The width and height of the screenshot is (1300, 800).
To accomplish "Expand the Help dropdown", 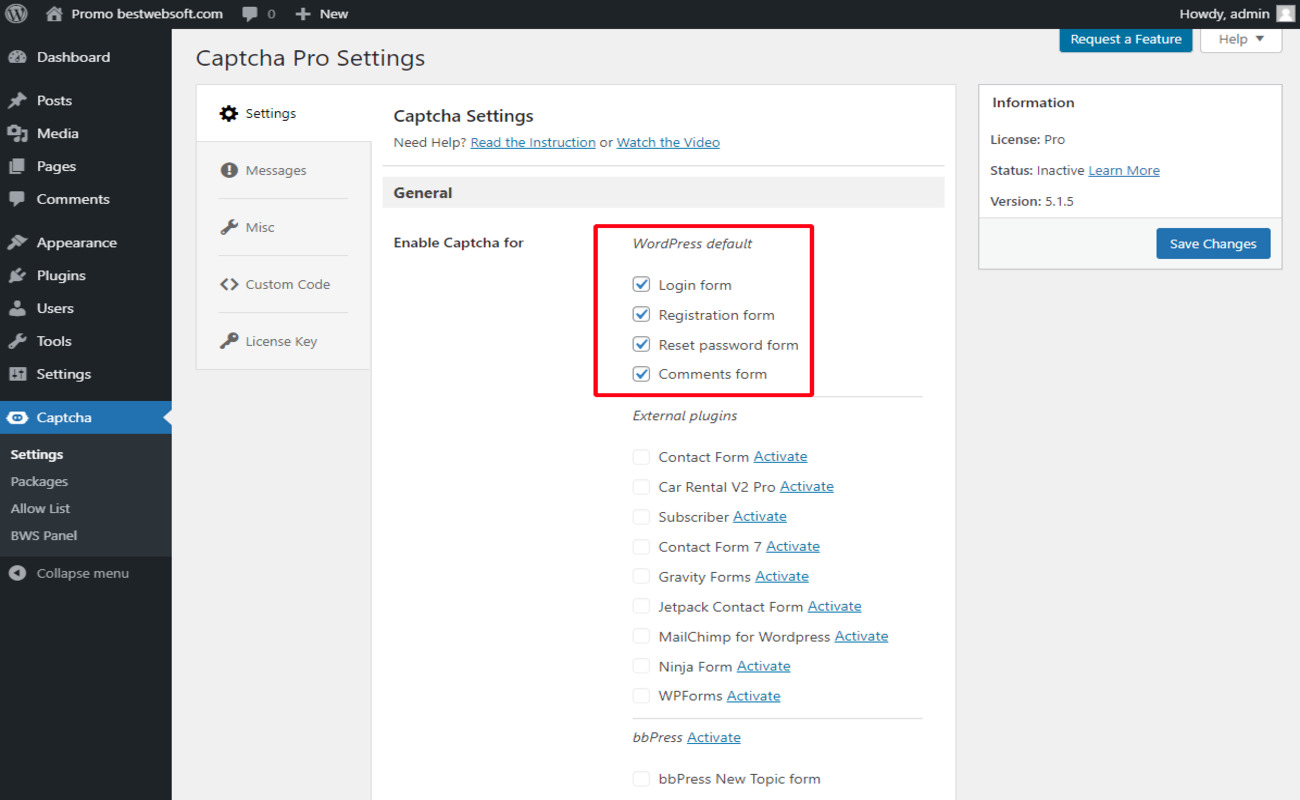I will pos(1241,39).
